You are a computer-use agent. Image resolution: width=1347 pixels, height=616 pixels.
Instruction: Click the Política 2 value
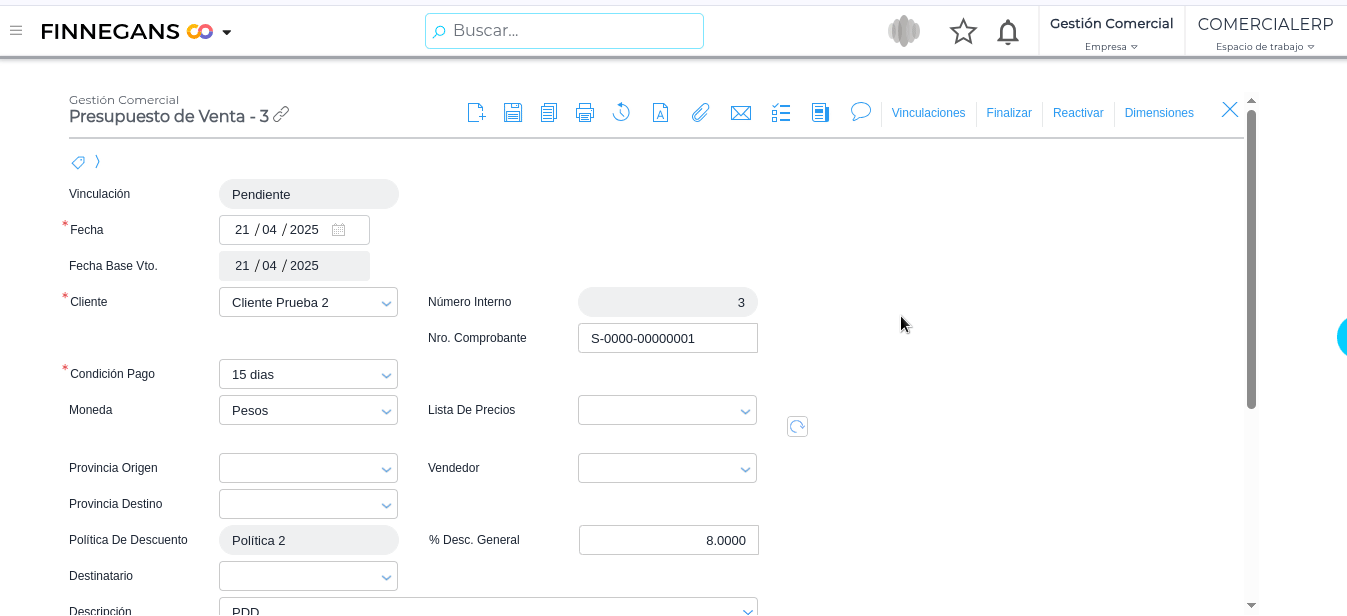[308, 540]
